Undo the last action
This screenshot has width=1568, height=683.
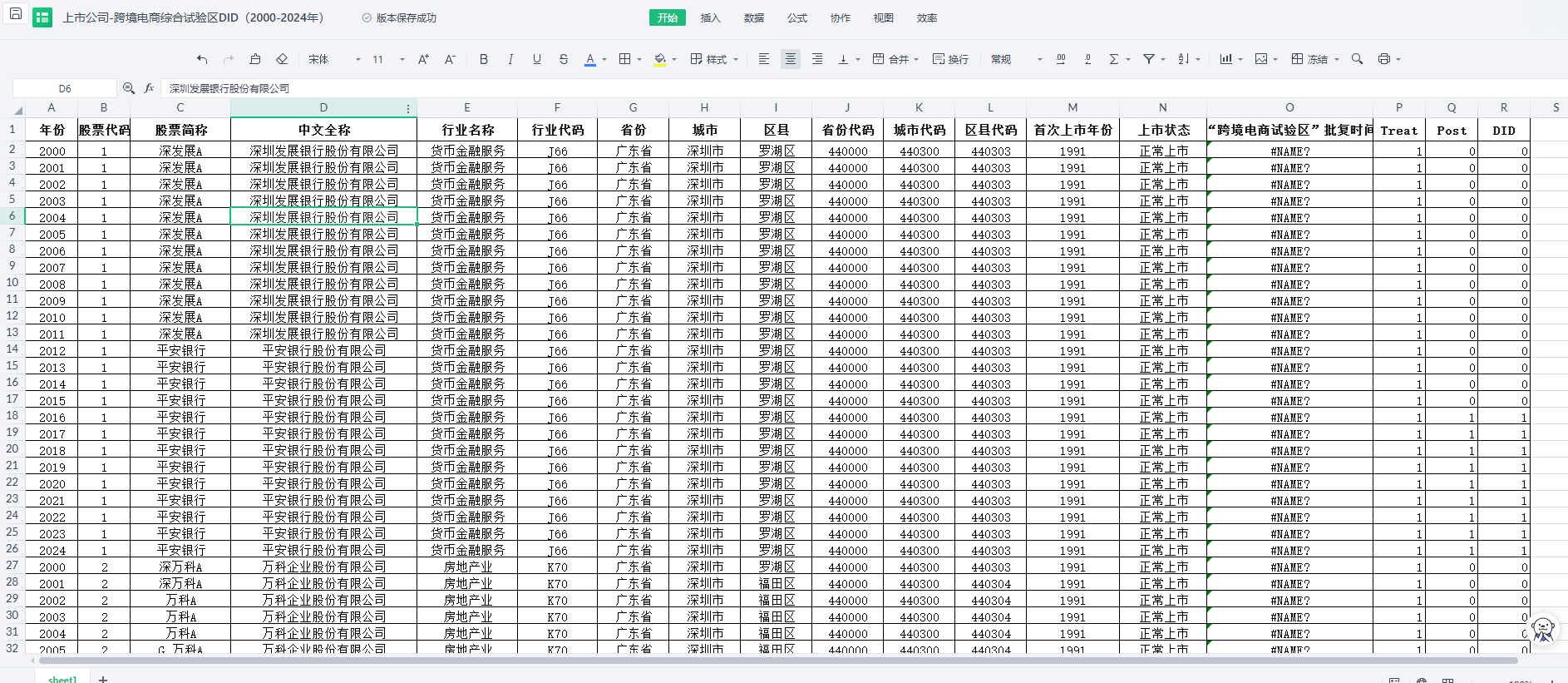pyautogui.click(x=202, y=59)
